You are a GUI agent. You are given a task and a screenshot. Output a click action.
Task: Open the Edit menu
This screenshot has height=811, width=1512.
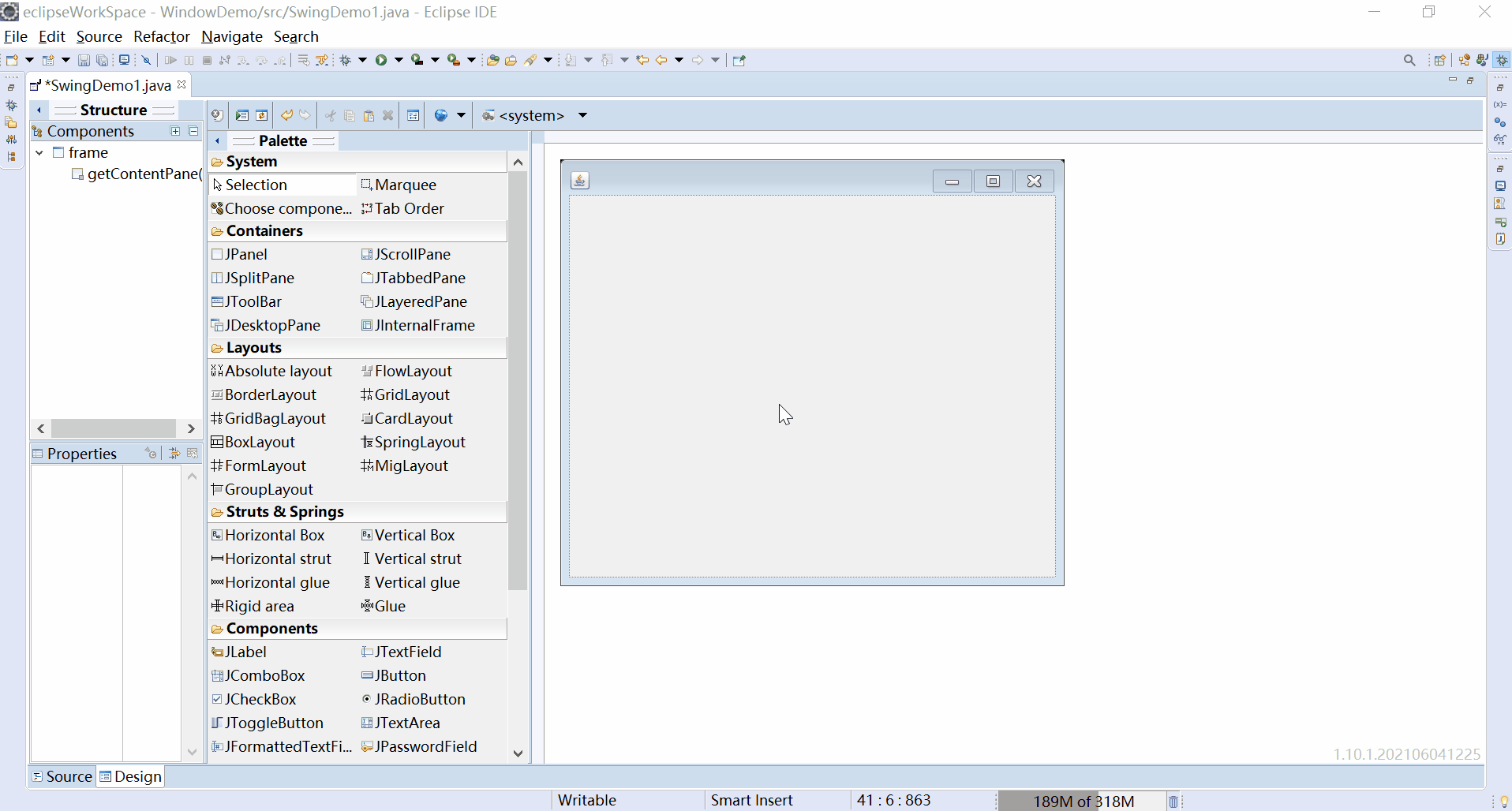coord(51,36)
